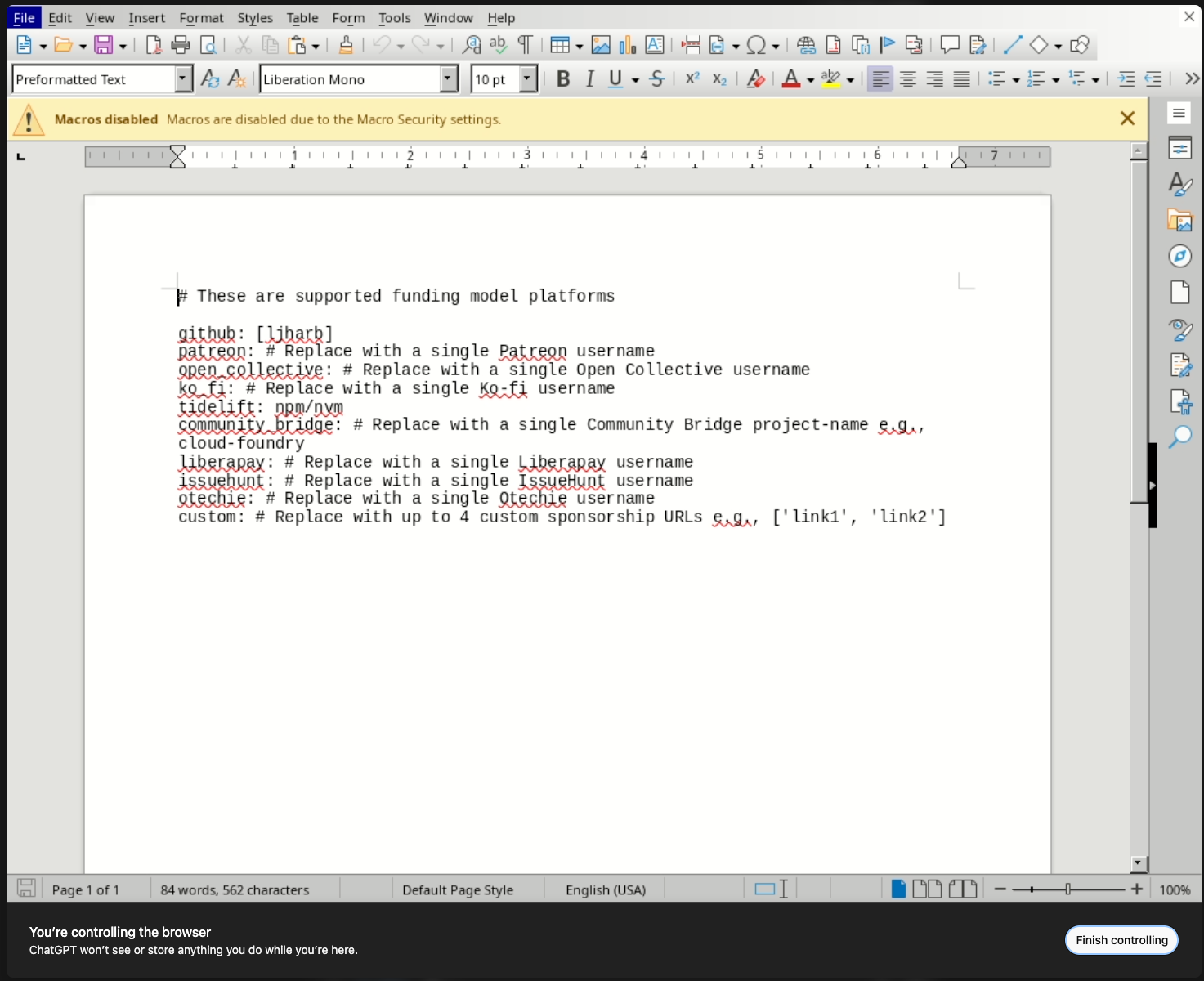Image resolution: width=1204 pixels, height=981 pixels.
Task: Click the Finish controlling button
Action: (1121, 940)
